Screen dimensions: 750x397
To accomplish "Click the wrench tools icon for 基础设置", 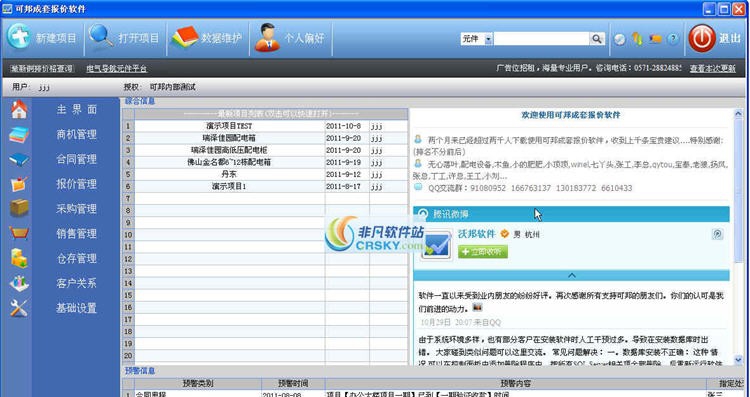I will pyautogui.click(x=19, y=308).
